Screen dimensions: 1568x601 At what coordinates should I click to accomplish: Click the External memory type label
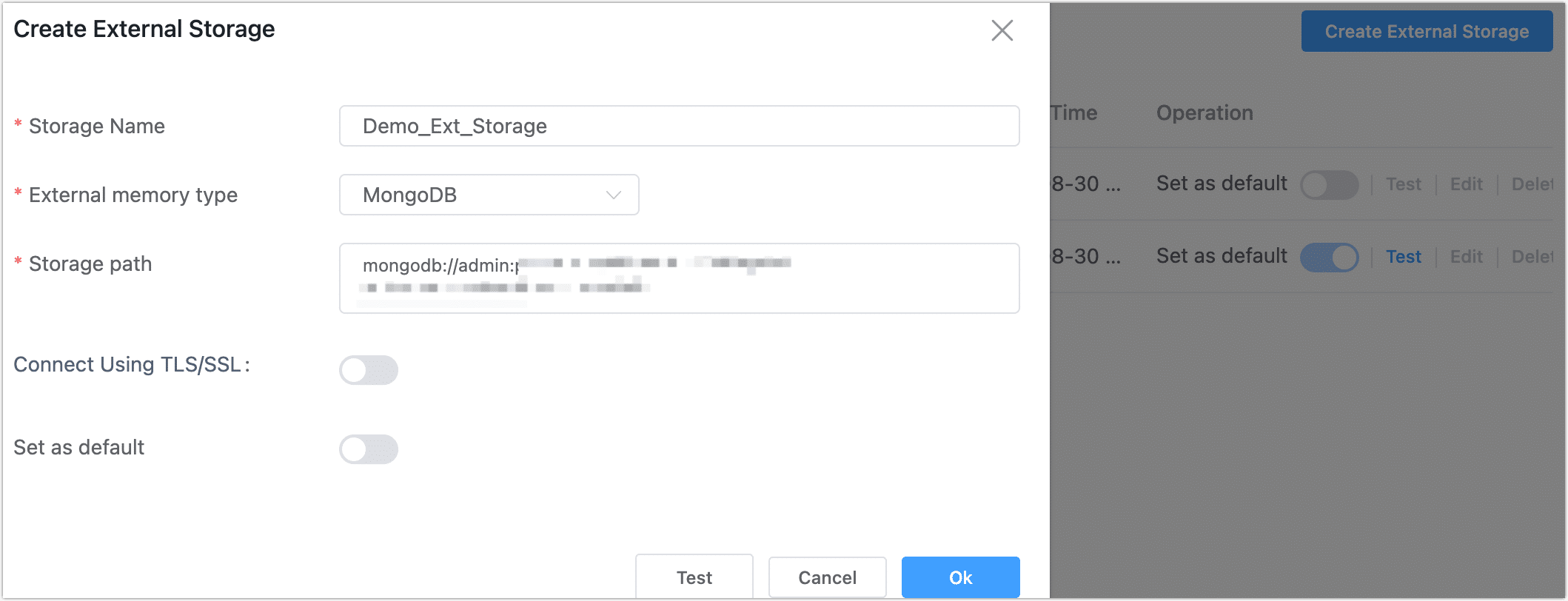[133, 195]
